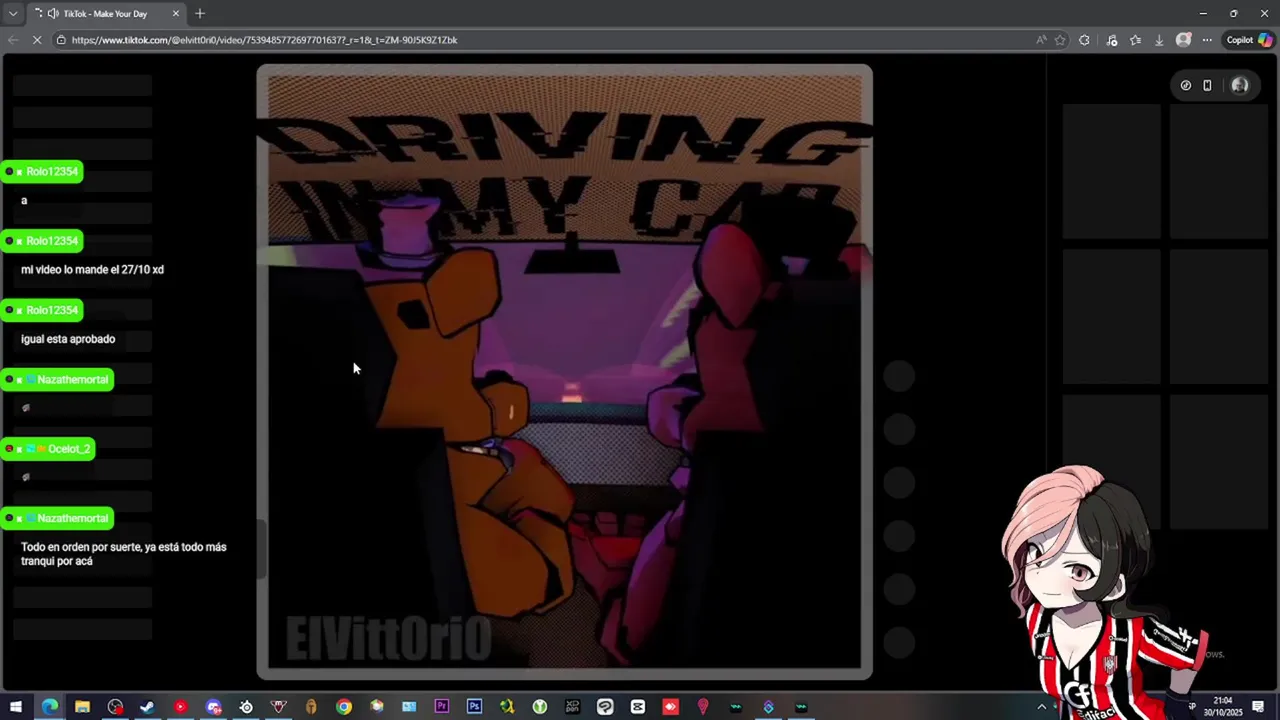Image resolution: width=1280 pixels, height=720 pixels.
Task: Open Read aloud in address bar
Action: click(x=1041, y=40)
